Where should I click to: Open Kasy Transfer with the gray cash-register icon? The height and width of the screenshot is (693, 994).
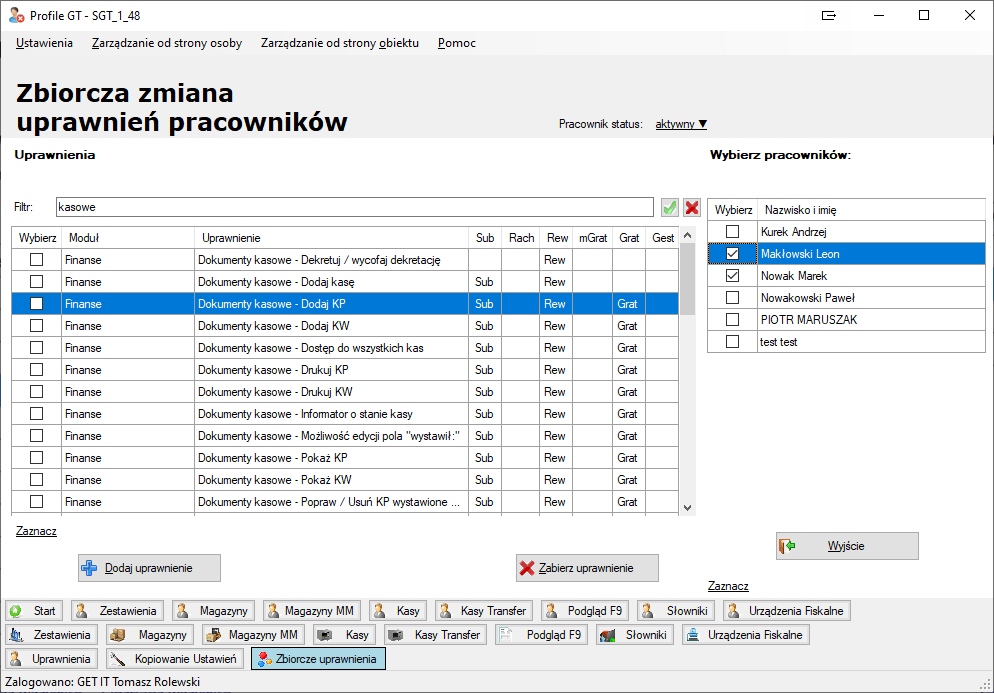point(435,635)
